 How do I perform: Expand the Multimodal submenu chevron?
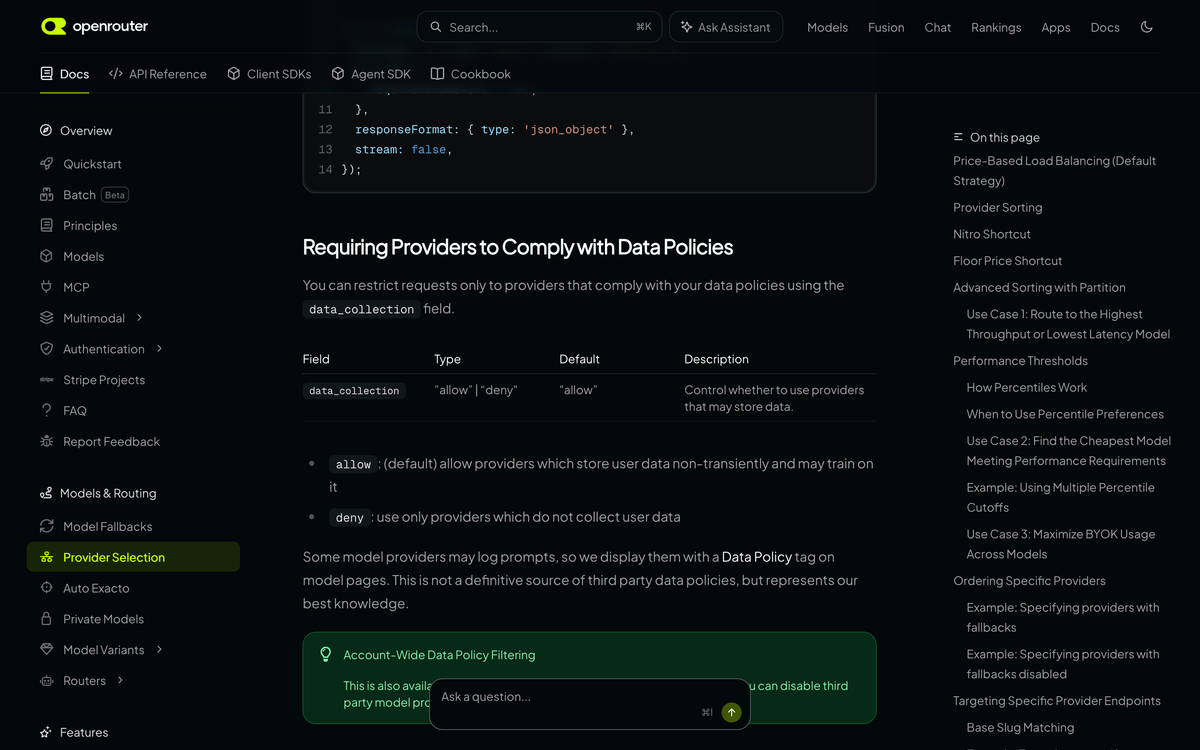coord(139,318)
